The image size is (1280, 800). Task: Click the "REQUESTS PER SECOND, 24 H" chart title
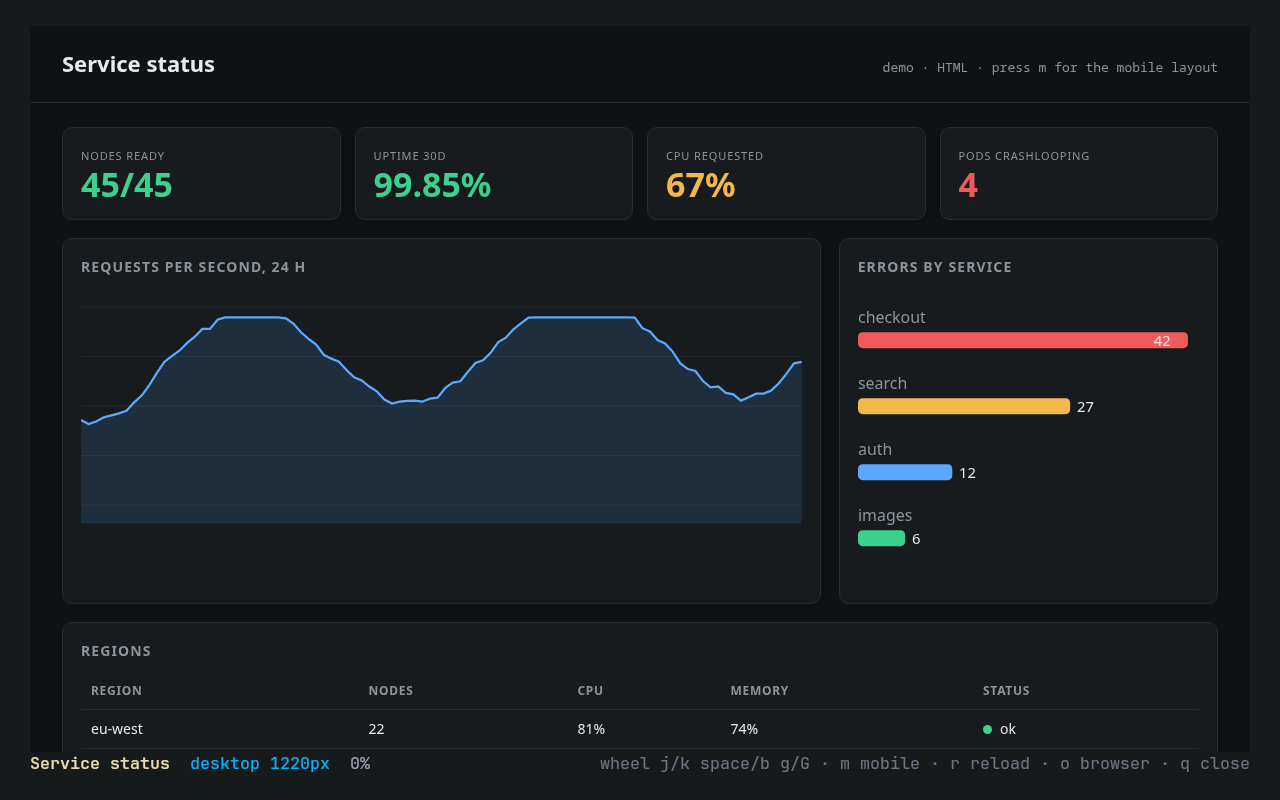click(x=193, y=267)
